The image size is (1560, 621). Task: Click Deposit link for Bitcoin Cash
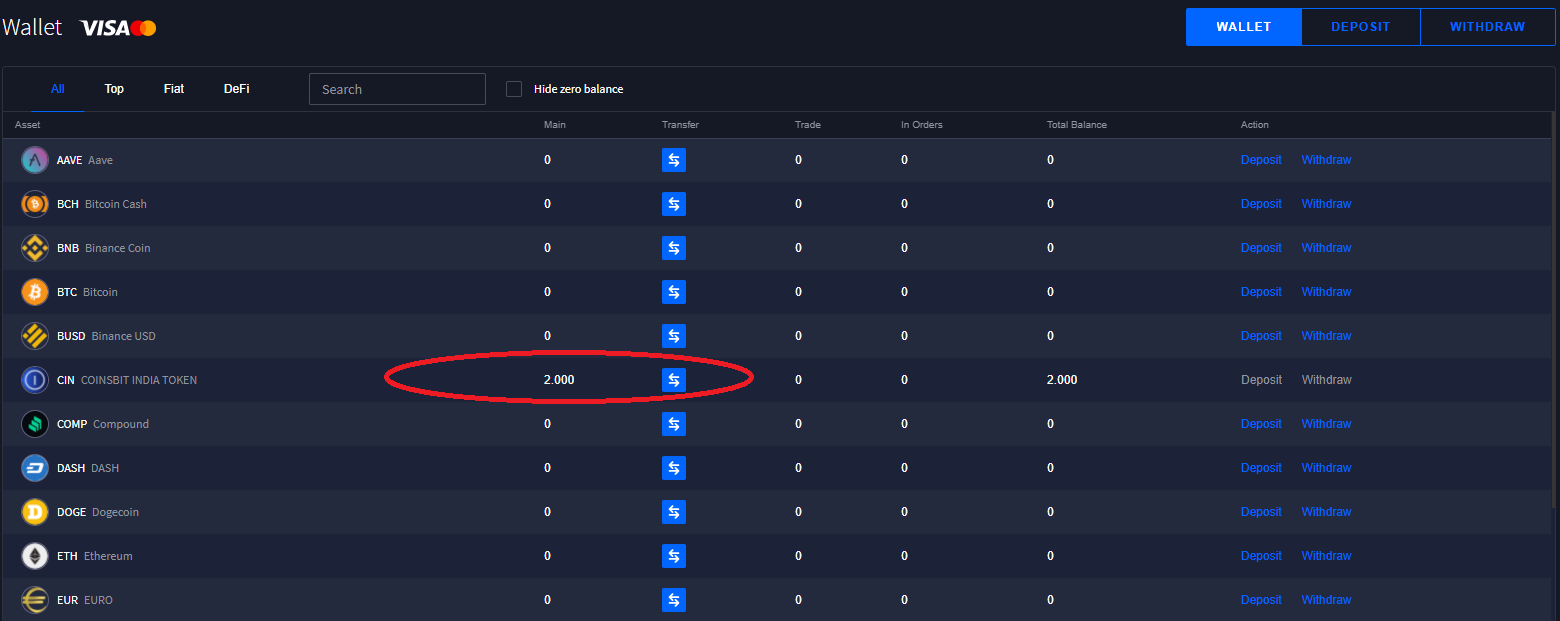pyautogui.click(x=1261, y=204)
